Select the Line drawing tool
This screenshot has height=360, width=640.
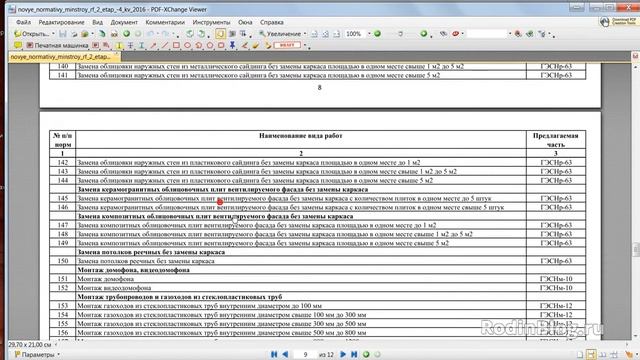point(165,45)
